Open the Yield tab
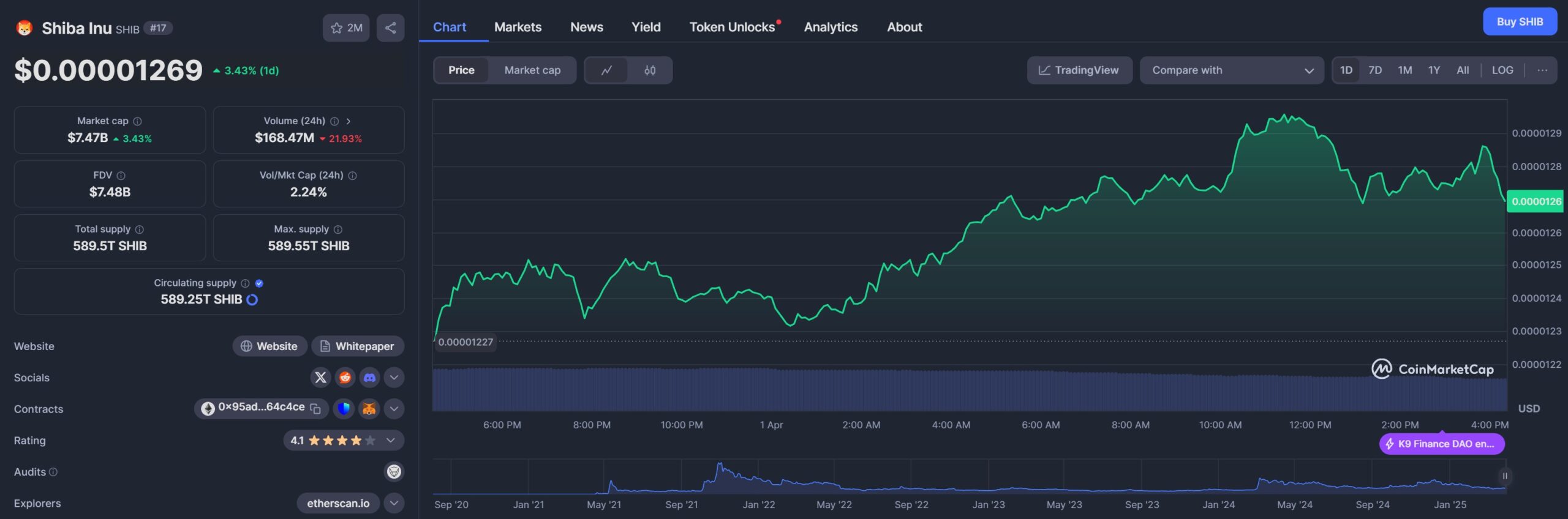The height and width of the screenshot is (519, 1568). [x=646, y=27]
